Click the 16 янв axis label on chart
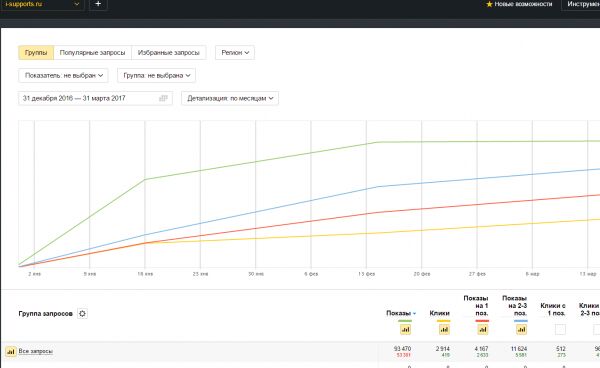 click(145, 274)
